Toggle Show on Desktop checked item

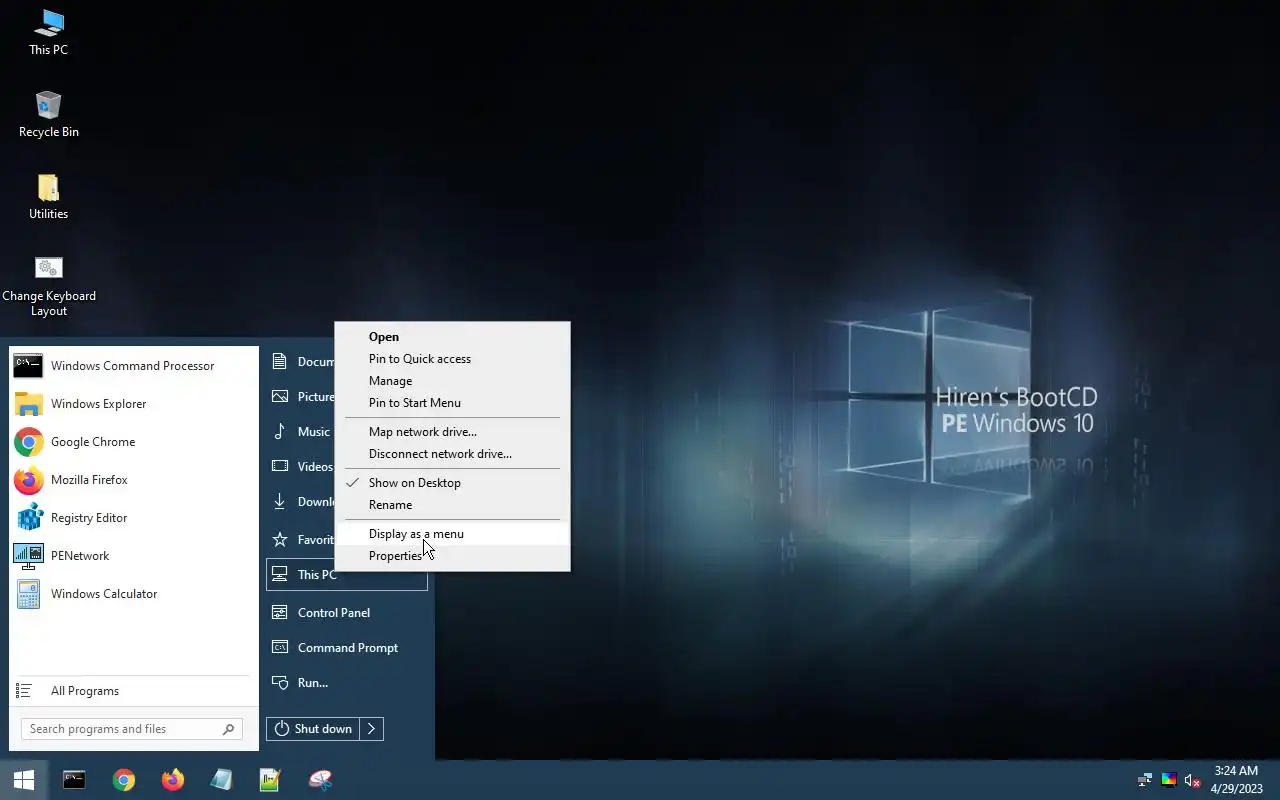click(x=453, y=483)
